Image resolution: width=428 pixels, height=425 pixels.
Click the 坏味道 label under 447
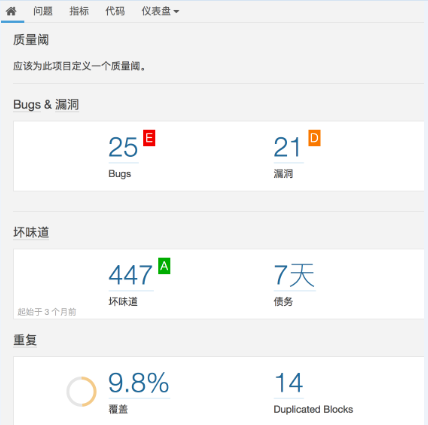[123, 302]
